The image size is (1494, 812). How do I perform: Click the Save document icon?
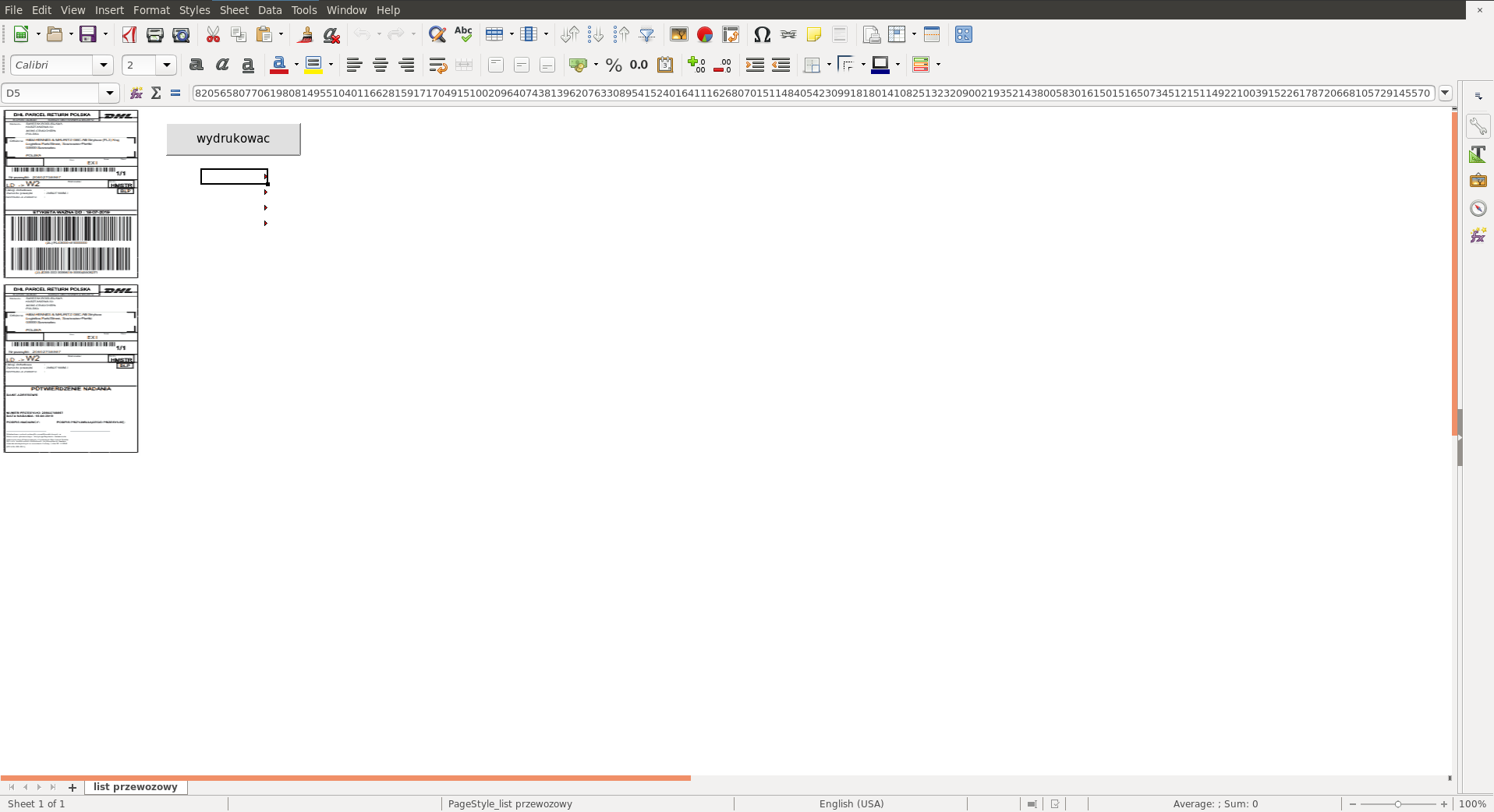[87, 34]
